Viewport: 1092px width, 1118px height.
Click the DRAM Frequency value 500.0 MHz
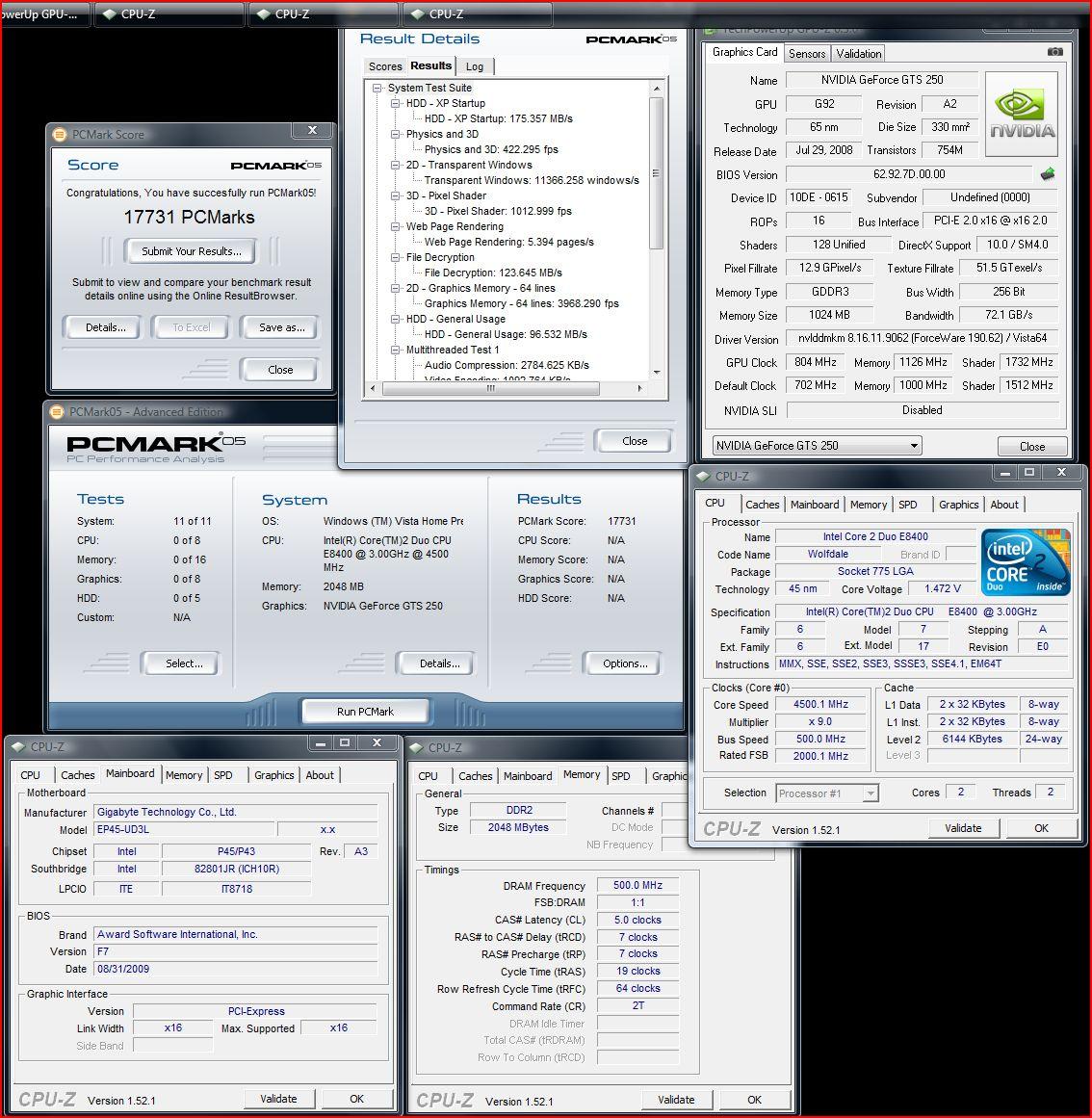pyautogui.click(x=637, y=885)
